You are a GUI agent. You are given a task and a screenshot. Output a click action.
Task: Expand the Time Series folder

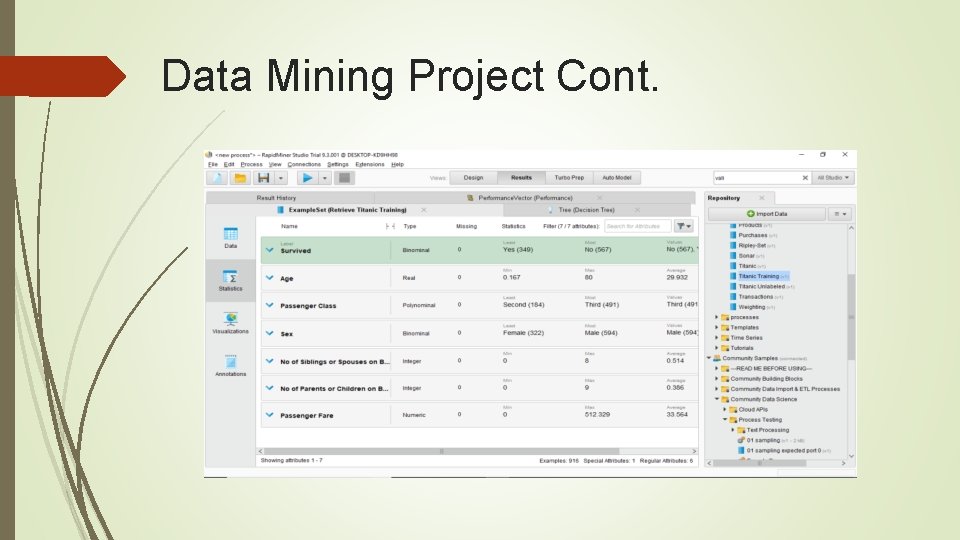point(716,337)
